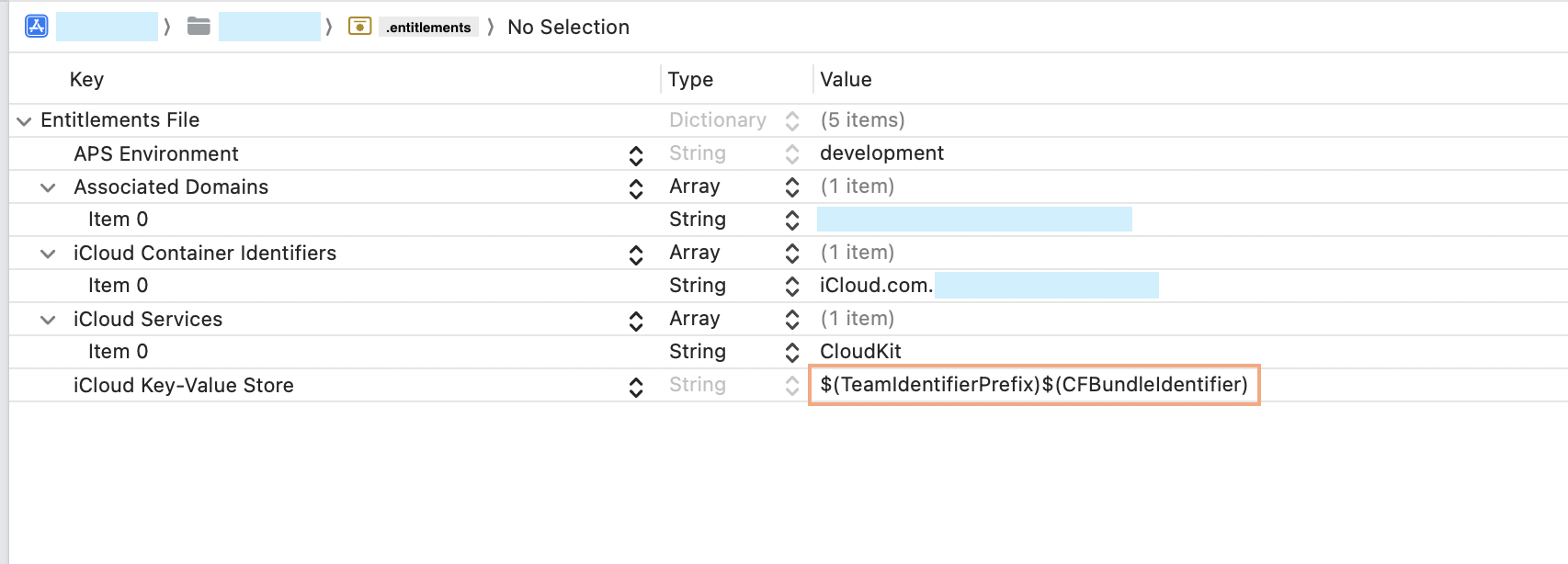This screenshot has height=564, width=1568.
Task: Click No Selection breadcrumb item
Action: tap(568, 28)
